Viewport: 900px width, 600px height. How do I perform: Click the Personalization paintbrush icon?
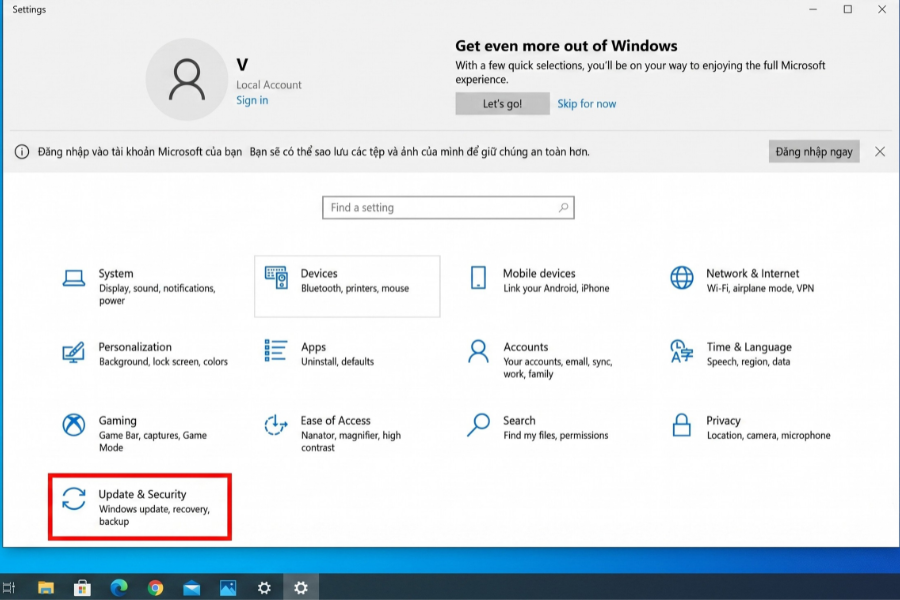point(73,352)
